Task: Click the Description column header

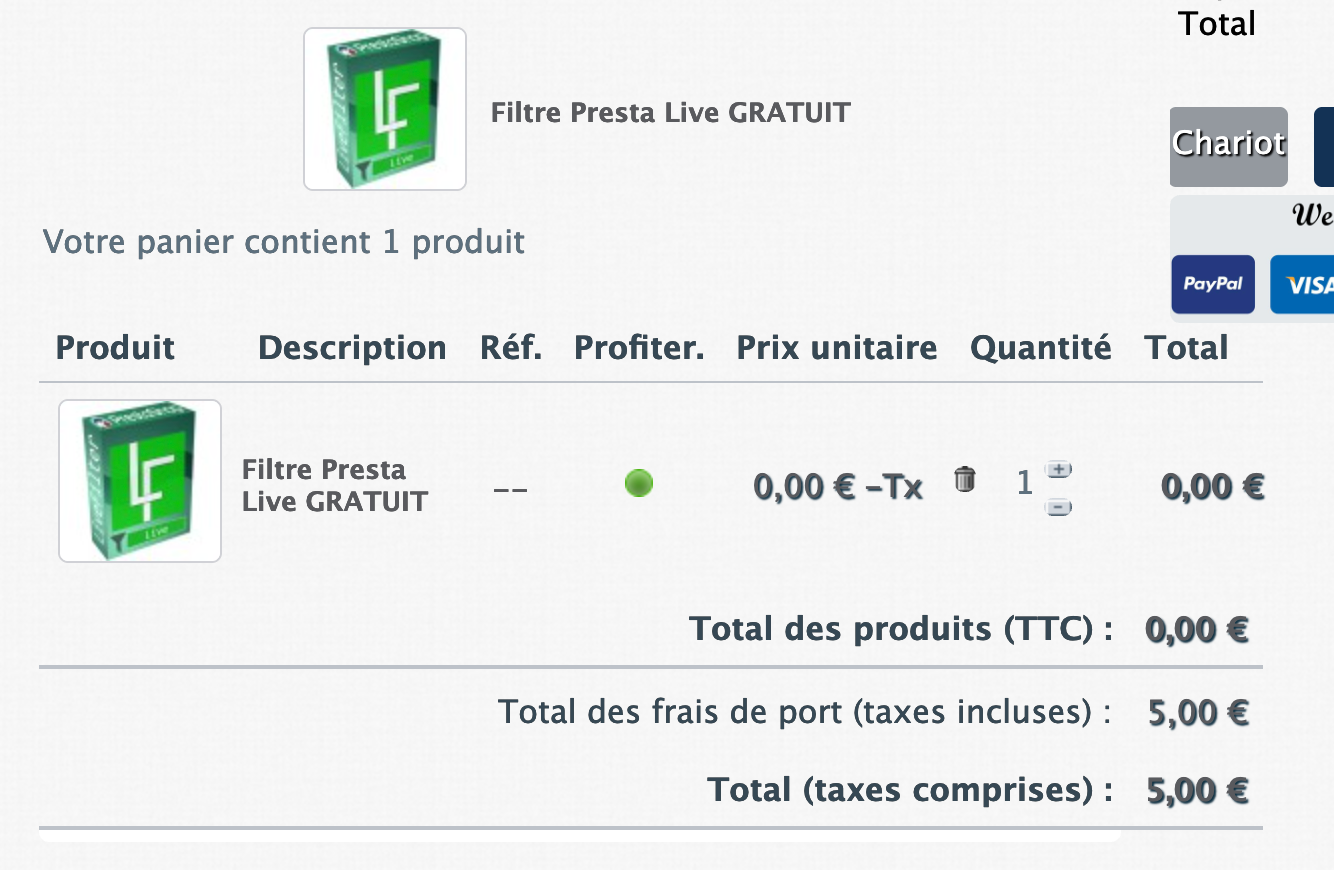Action: pos(352,348)
